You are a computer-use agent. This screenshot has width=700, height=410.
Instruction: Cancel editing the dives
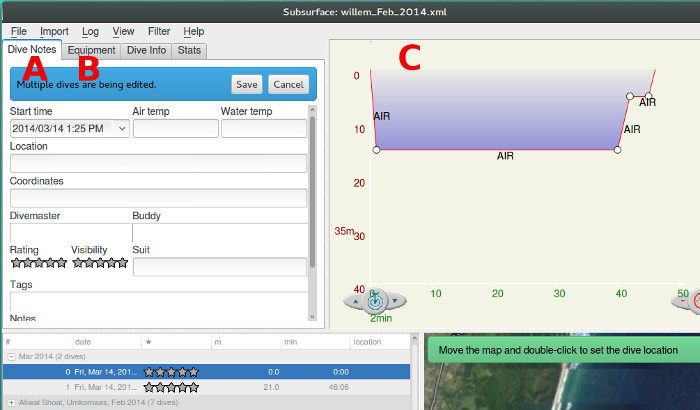click(287, 84)
